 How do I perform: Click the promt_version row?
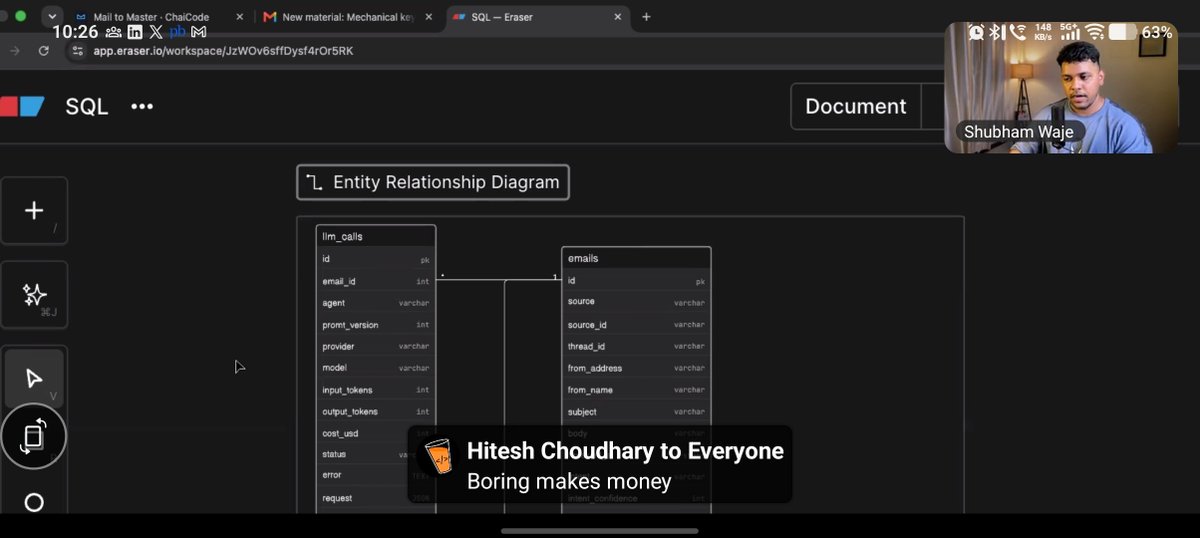point(376,325)
